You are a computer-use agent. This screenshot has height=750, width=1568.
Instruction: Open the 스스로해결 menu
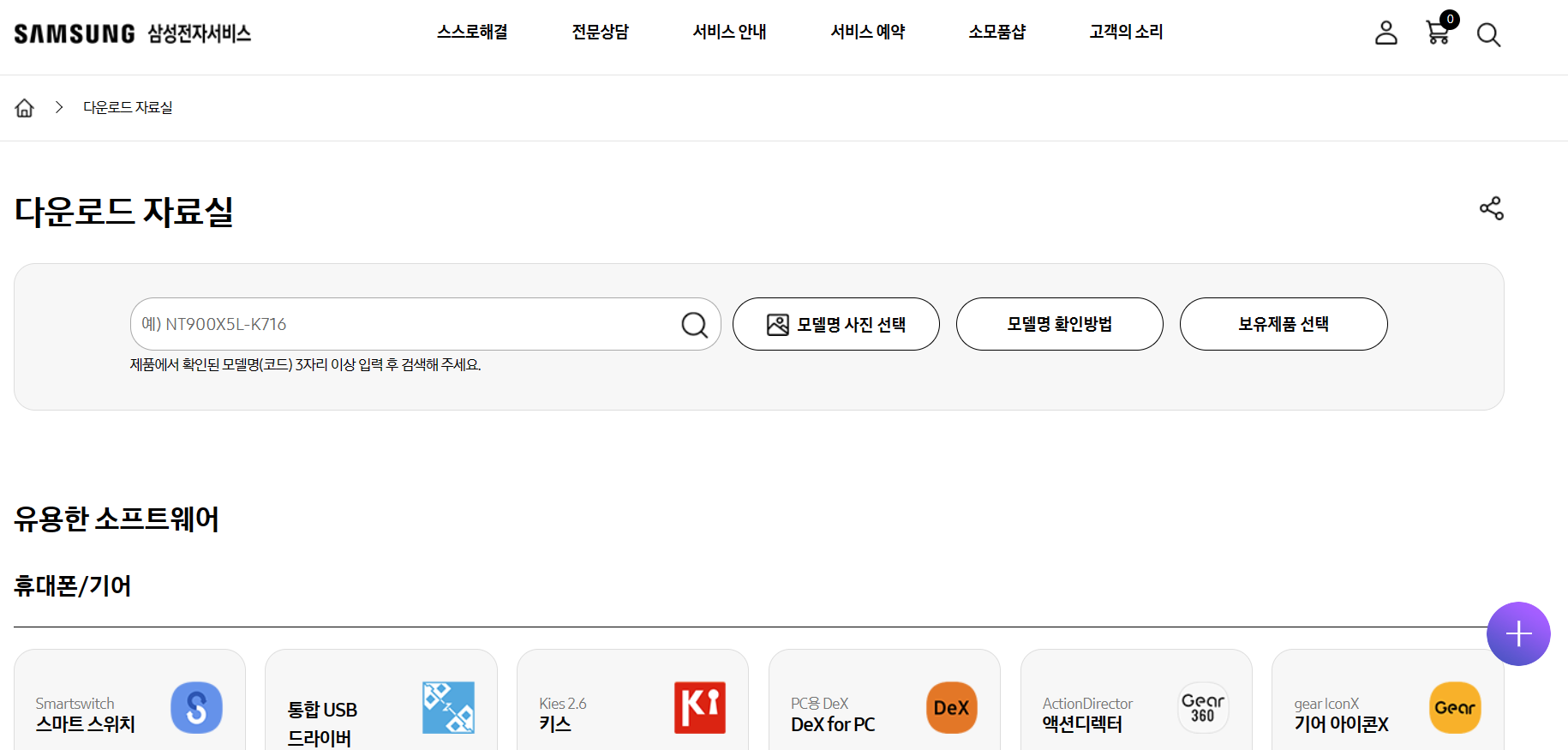pos(472,32)
